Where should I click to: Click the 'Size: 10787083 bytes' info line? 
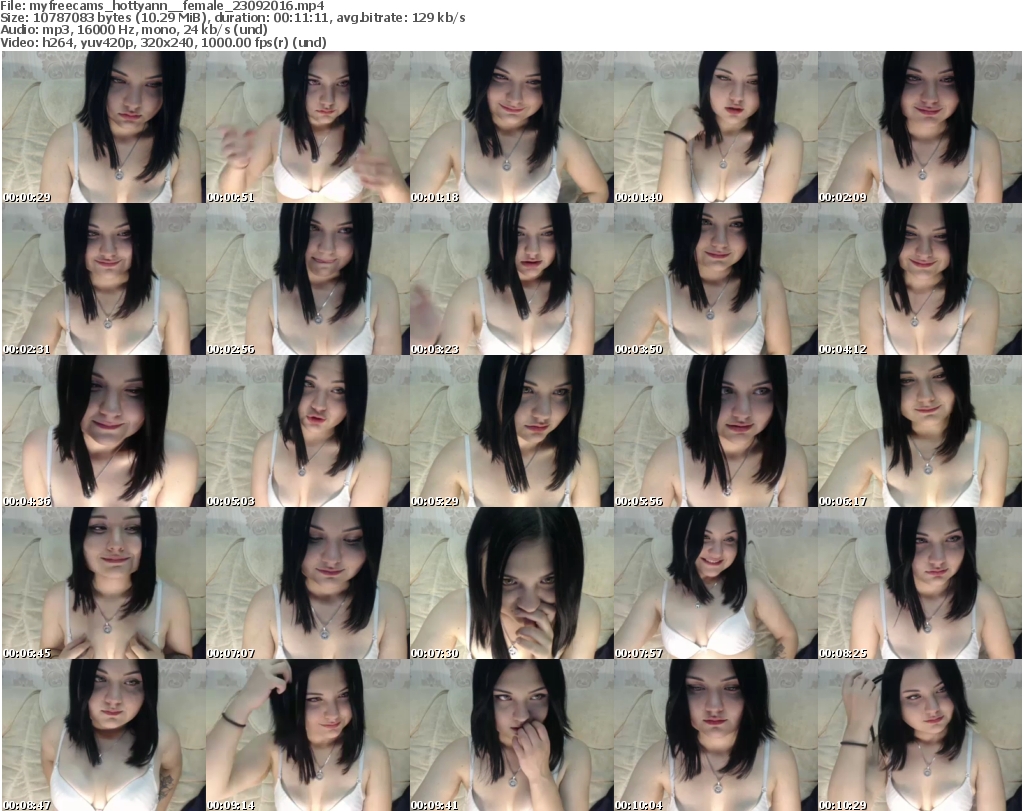point(232,18)
